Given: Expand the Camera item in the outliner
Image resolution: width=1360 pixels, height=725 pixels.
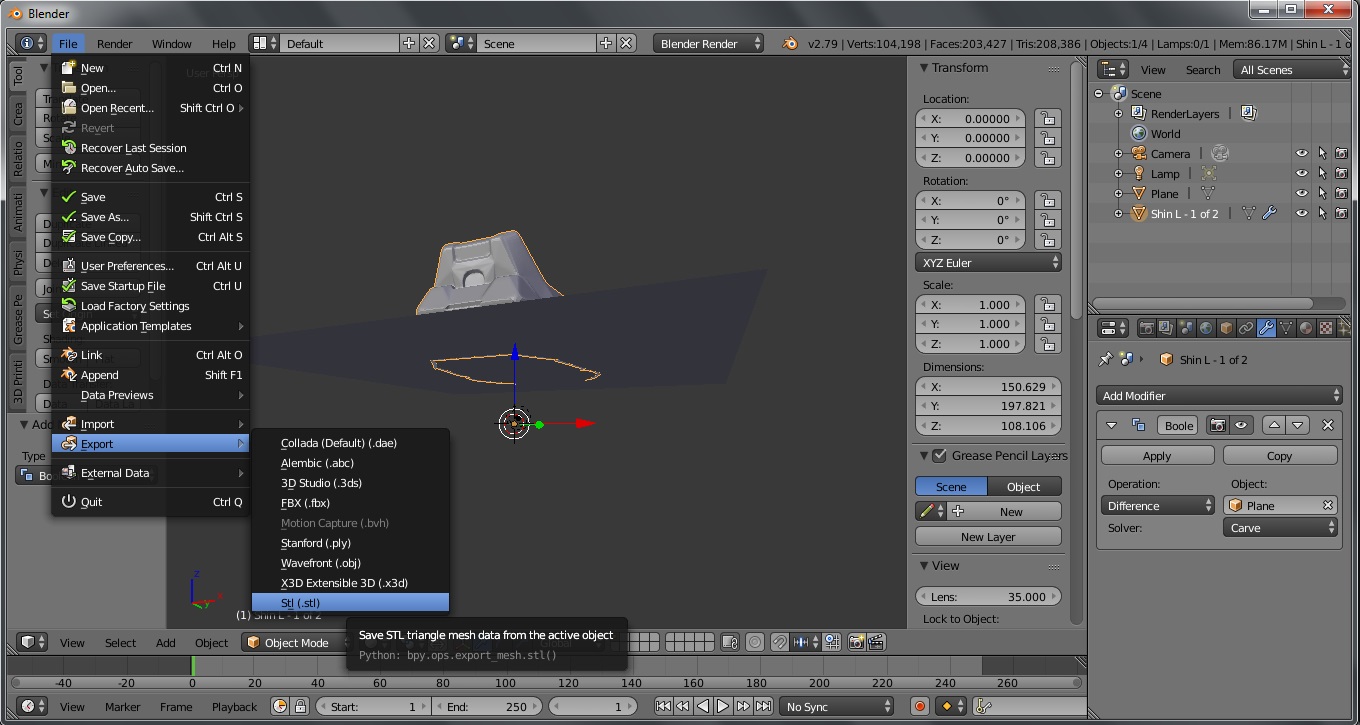Looking at the screenshot, I should click(x=1119, y=153).
